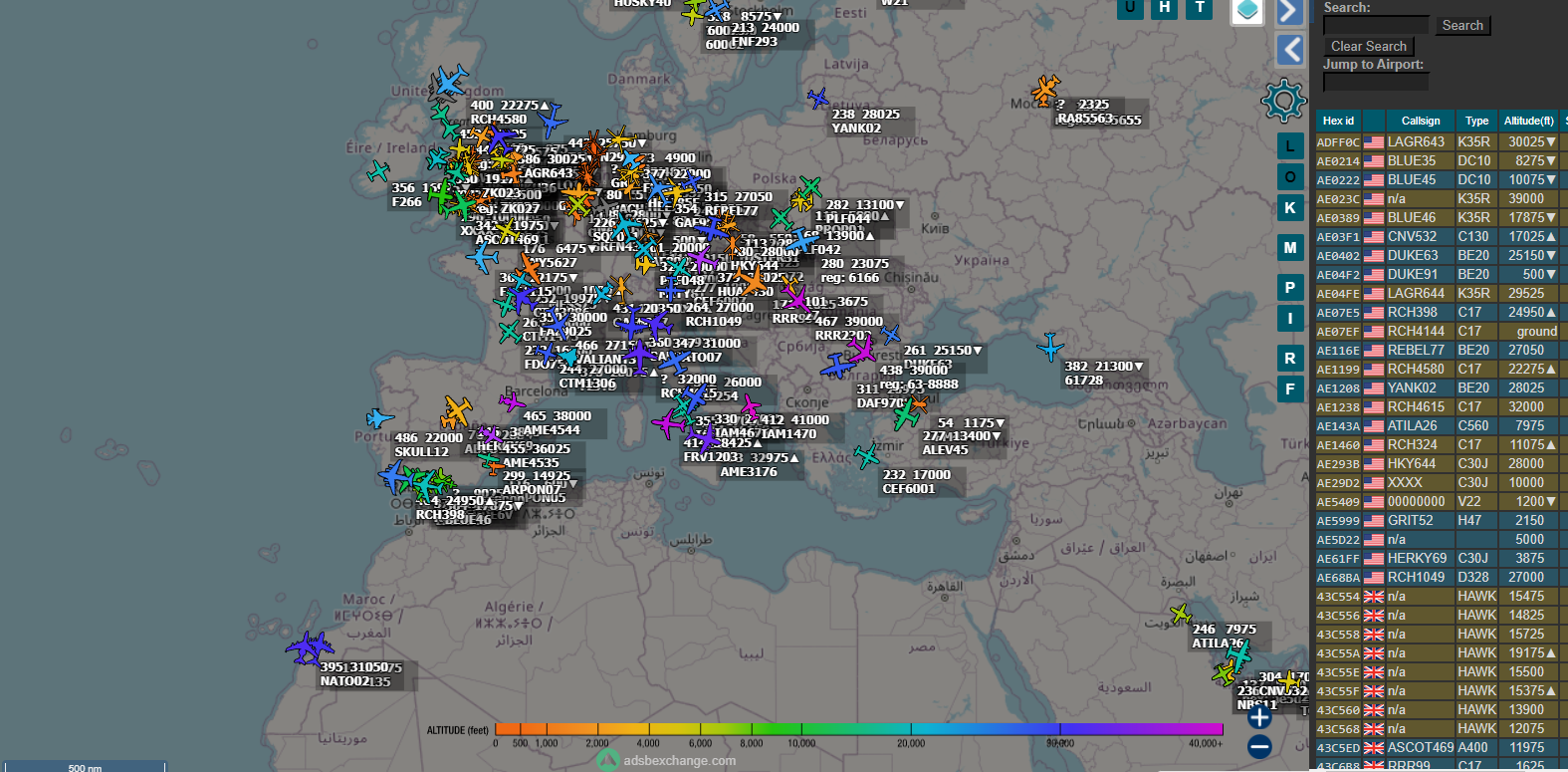Image resolution: width=1568 pixels, height=772 pixels.
Task: Click the blue aircraft icon near YANK02 label
Action: pyautogui.click(x=818, y=98)
